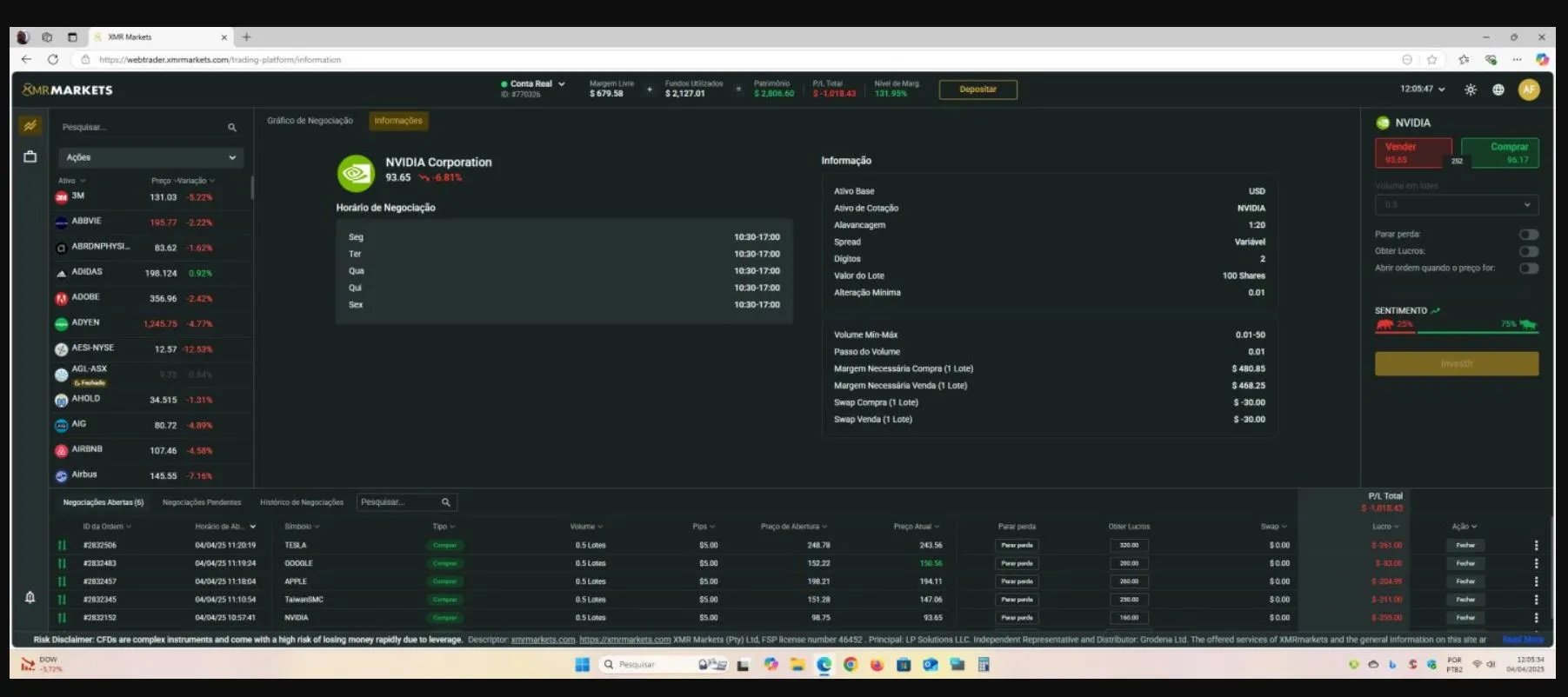Open the AF user profile avatar
This screenshot has width=1568, height=697.
1529,90
